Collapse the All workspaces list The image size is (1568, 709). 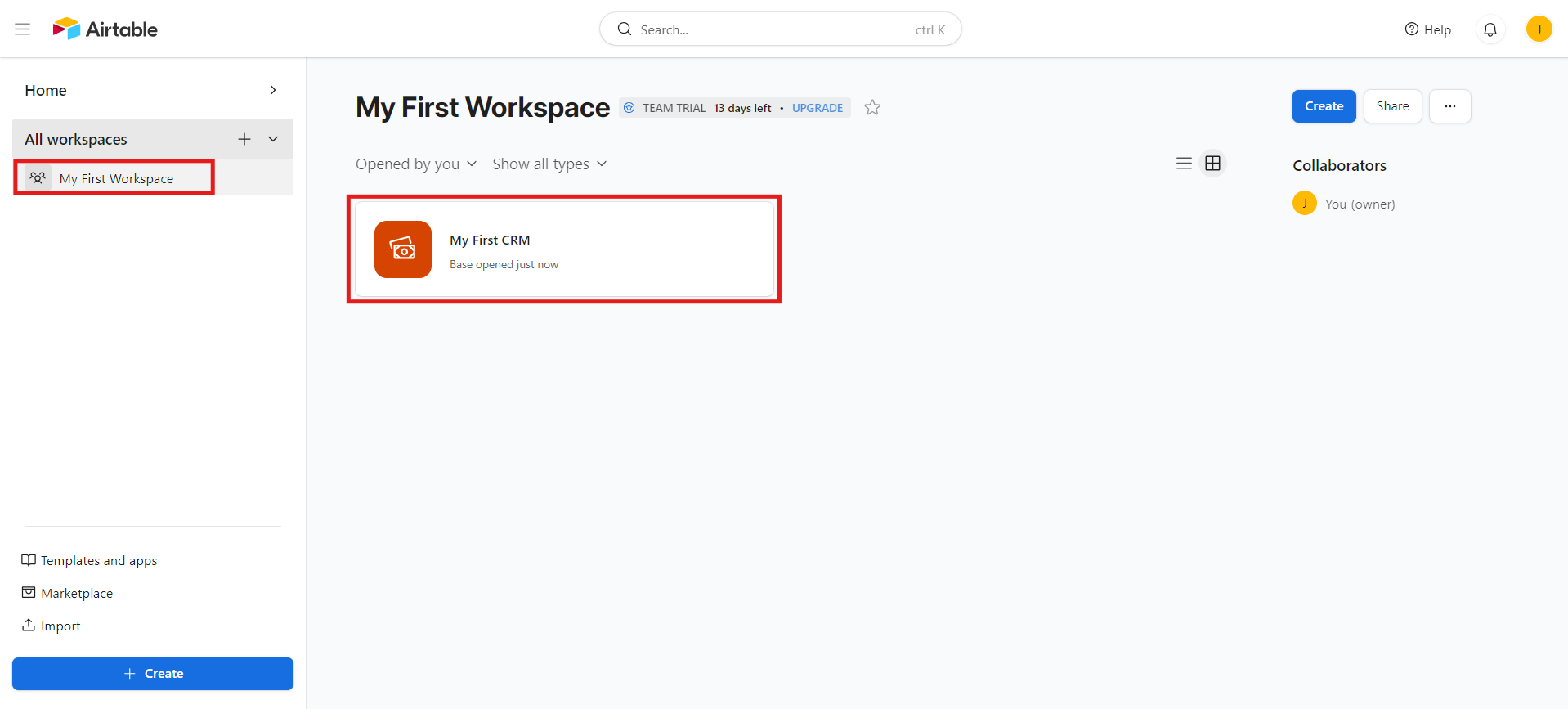pos(273,139)
